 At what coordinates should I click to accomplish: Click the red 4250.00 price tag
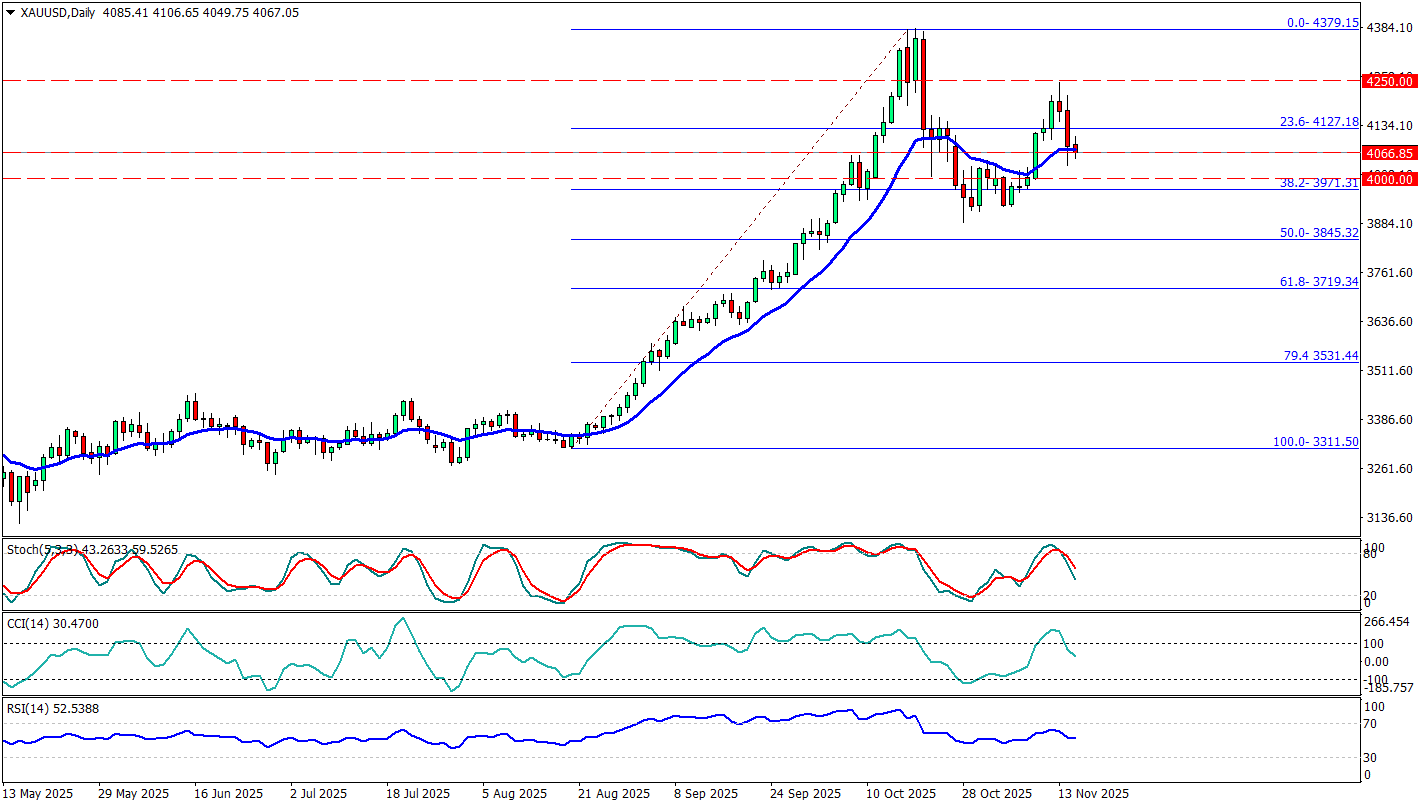coord(1389,81)
